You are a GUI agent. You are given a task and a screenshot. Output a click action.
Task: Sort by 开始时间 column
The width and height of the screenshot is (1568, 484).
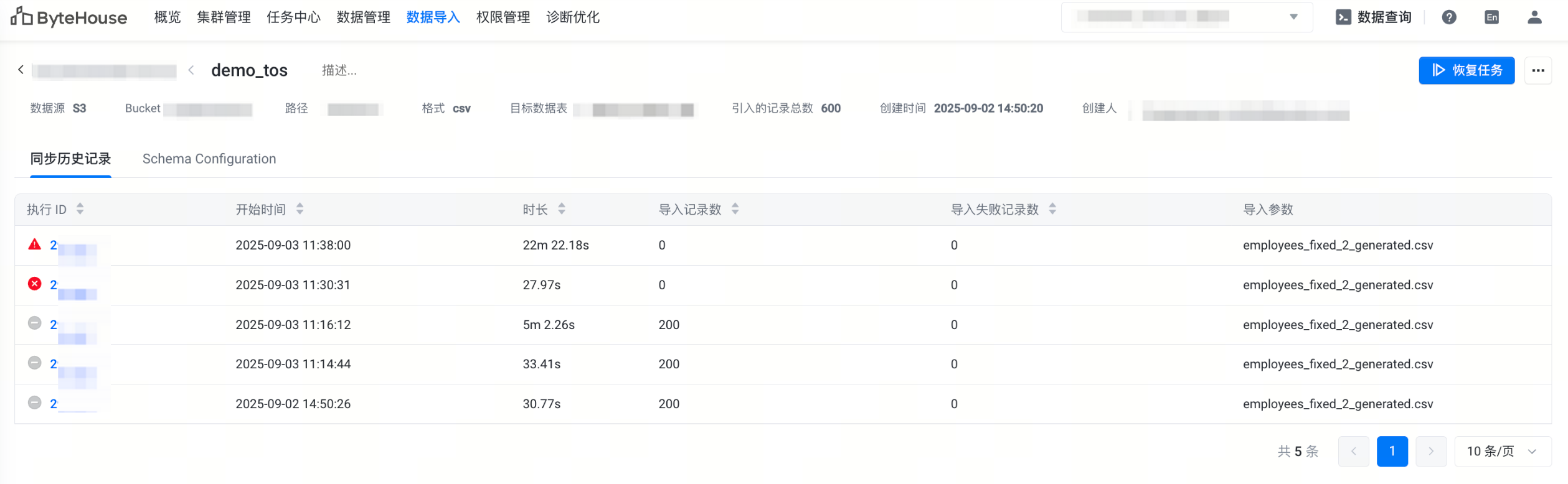tap(300, 209)
